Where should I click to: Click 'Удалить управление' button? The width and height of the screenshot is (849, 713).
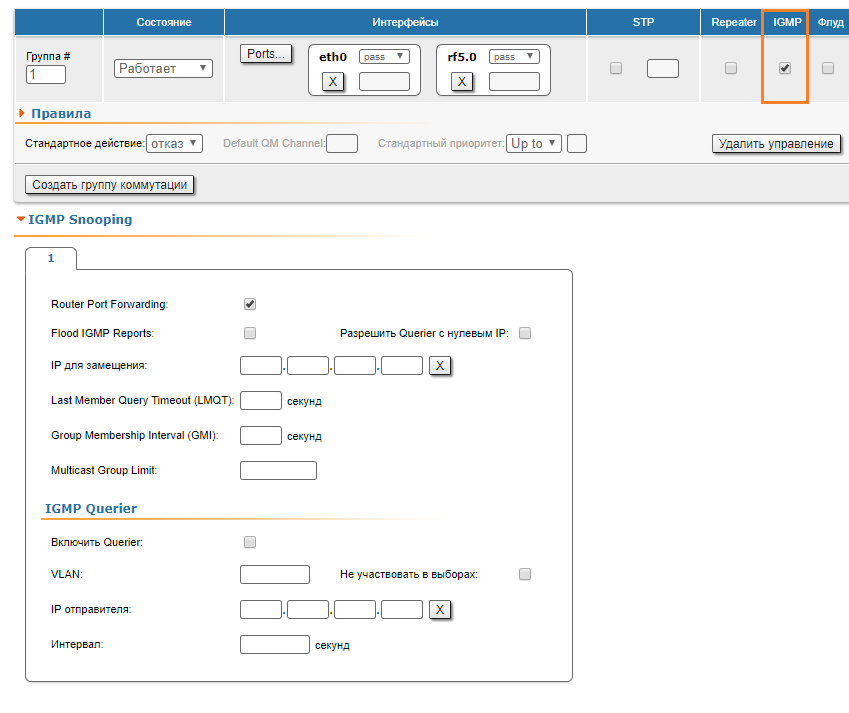click(776, 144)
